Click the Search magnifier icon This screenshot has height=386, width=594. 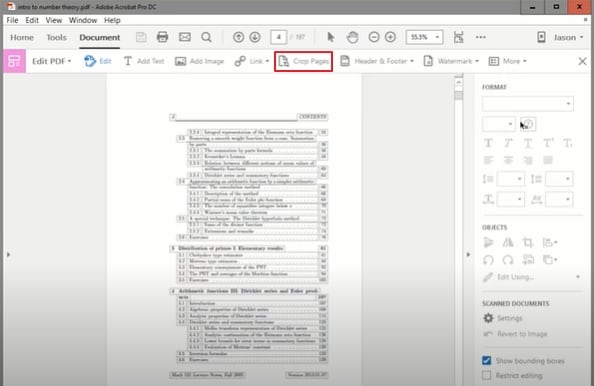click(x=206, y=37)
